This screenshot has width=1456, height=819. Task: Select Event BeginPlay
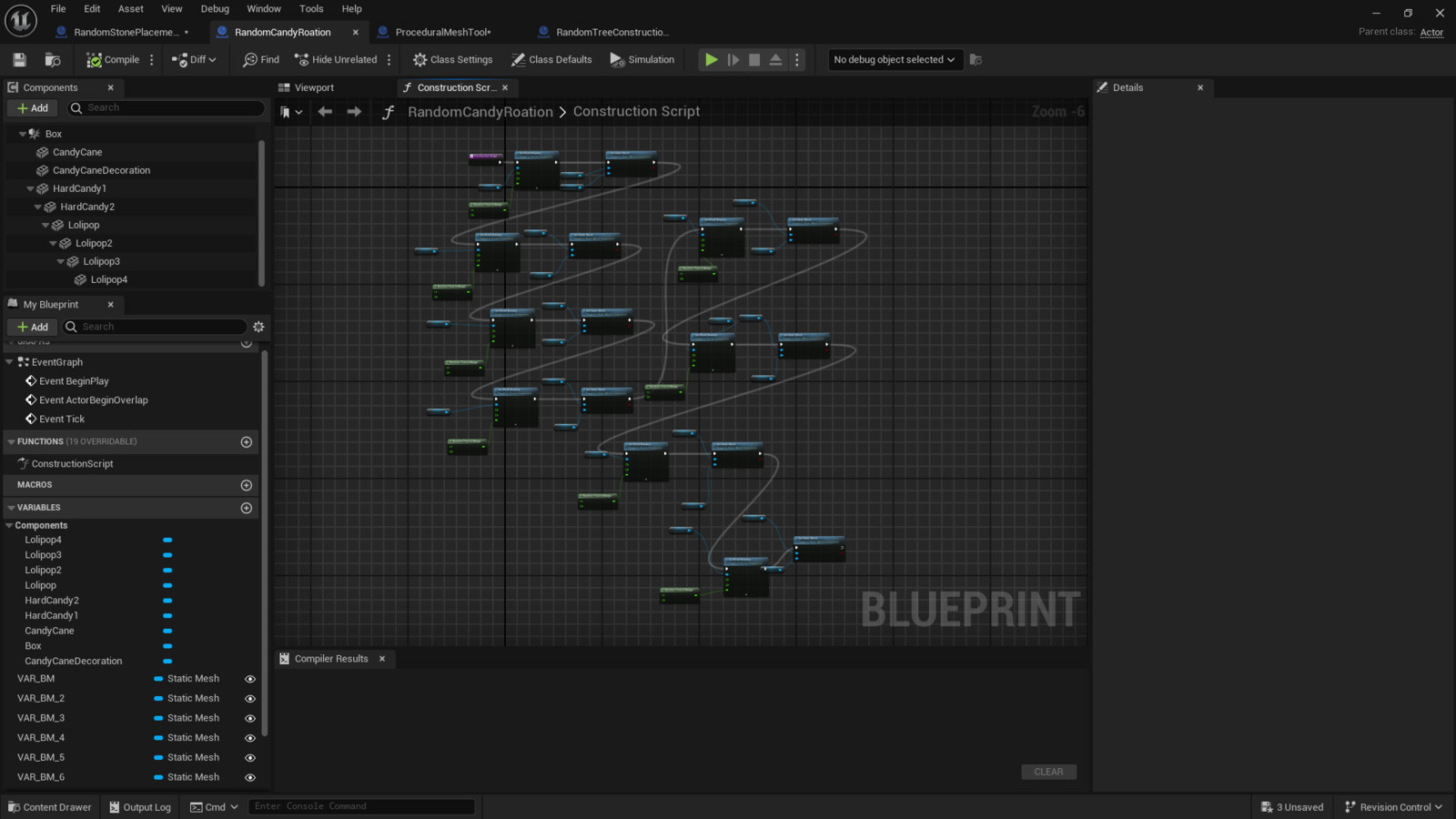coord(74,381)
